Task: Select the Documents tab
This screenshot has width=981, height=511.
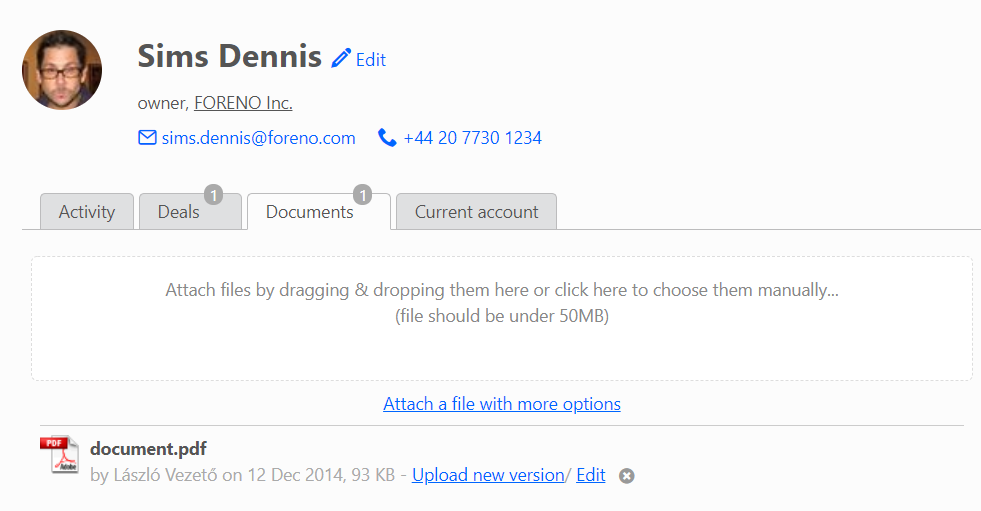Action: (x=319, y=211)
